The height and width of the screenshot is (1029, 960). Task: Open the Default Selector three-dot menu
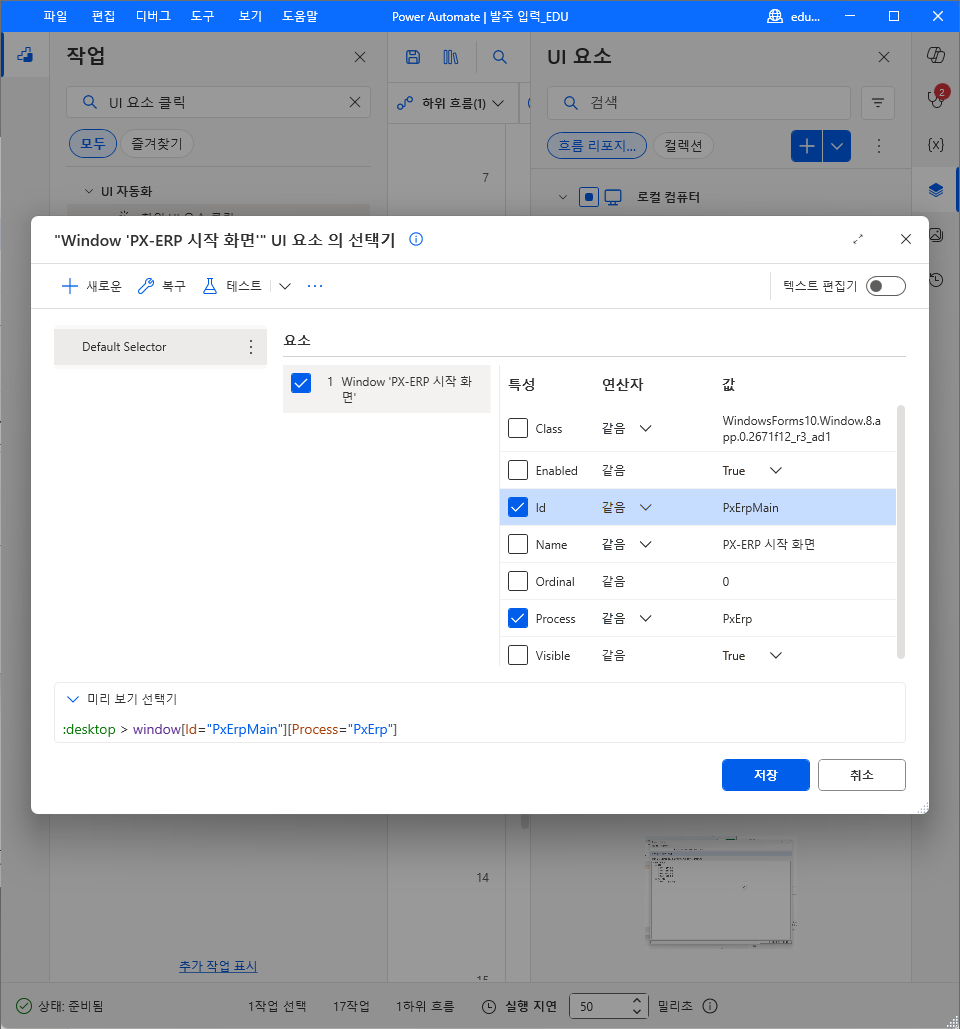pos(251,347)
